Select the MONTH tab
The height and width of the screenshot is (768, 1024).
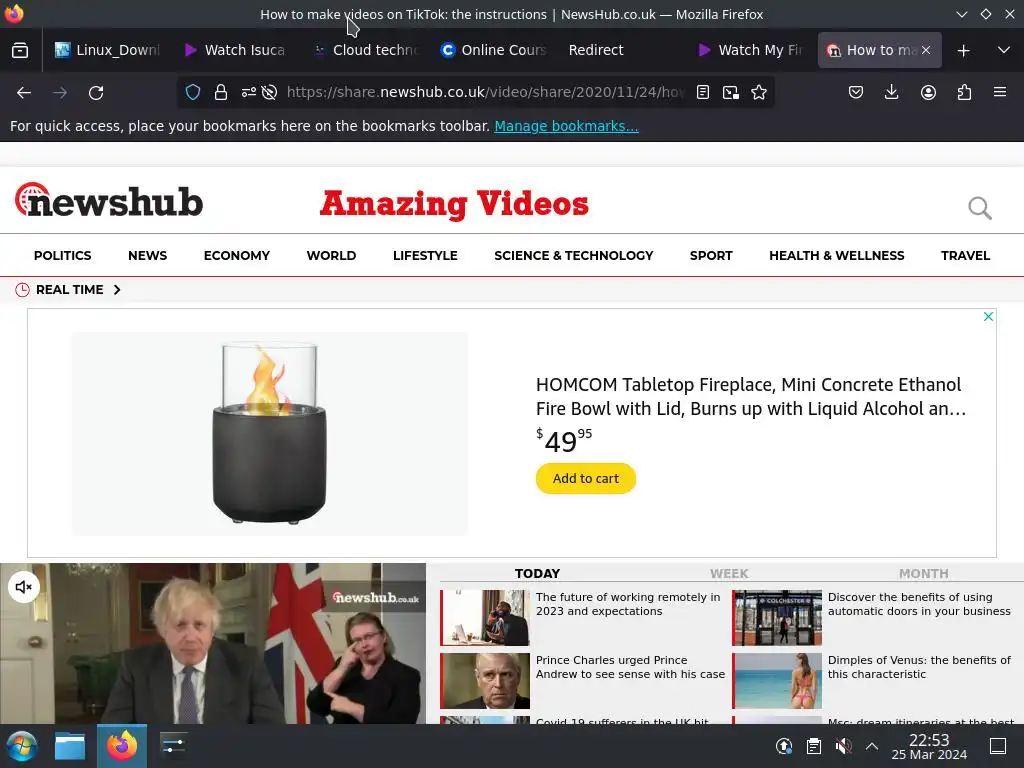coord(923,573)
